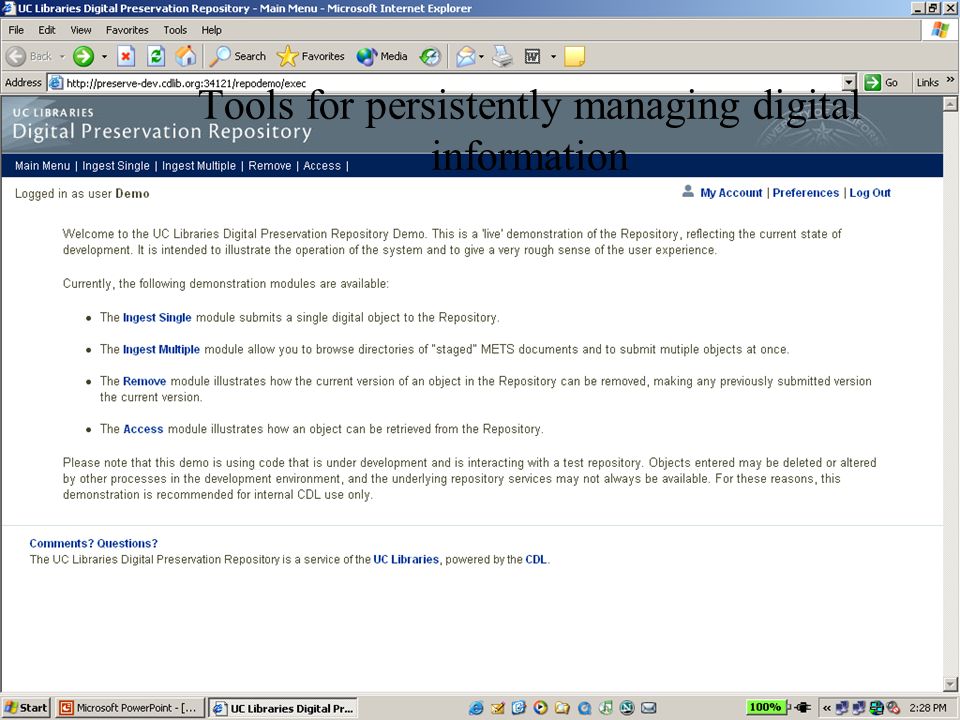960x720 pixels.
Task: Click the Go button
Action: pos(881,83)
